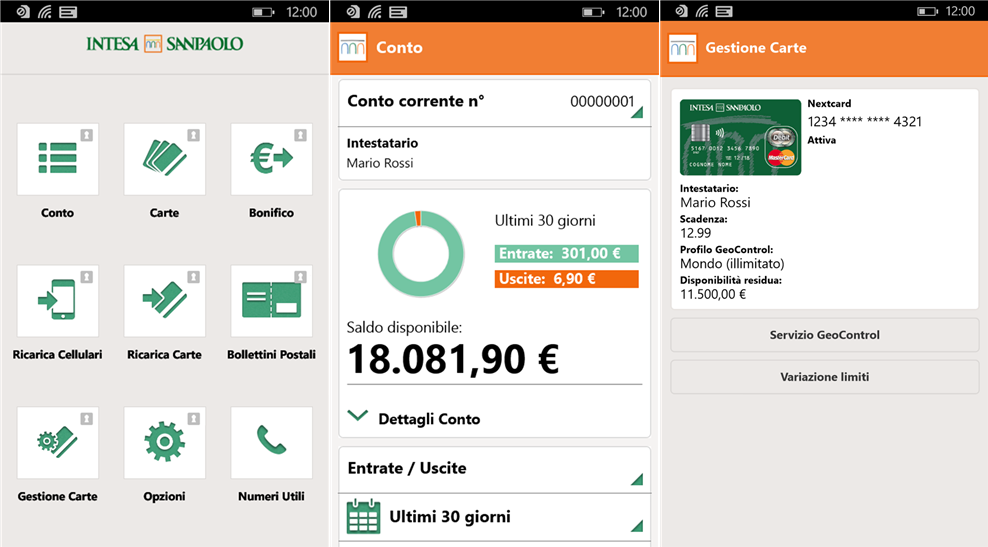Image resolution: width=988 pixels, height=547 pixels.
Task: Click the Attiva card status label
Action: [822, 140]
